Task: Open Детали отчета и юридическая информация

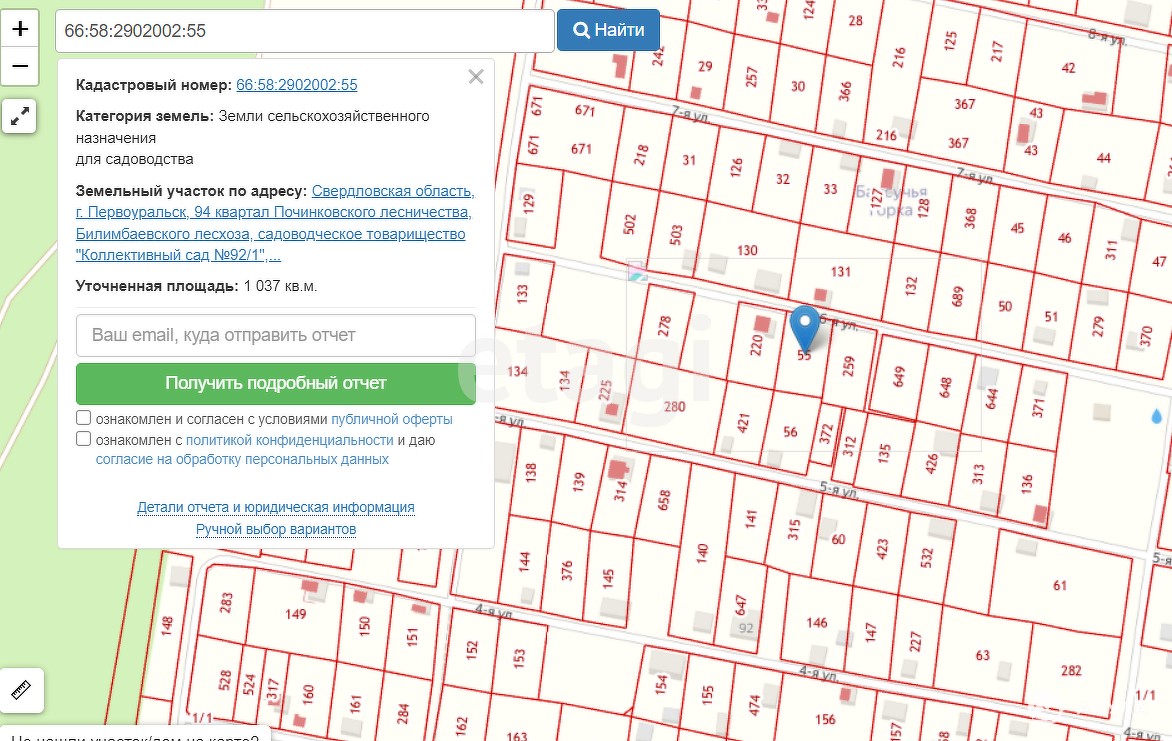Action: click(x=275, y=507)
